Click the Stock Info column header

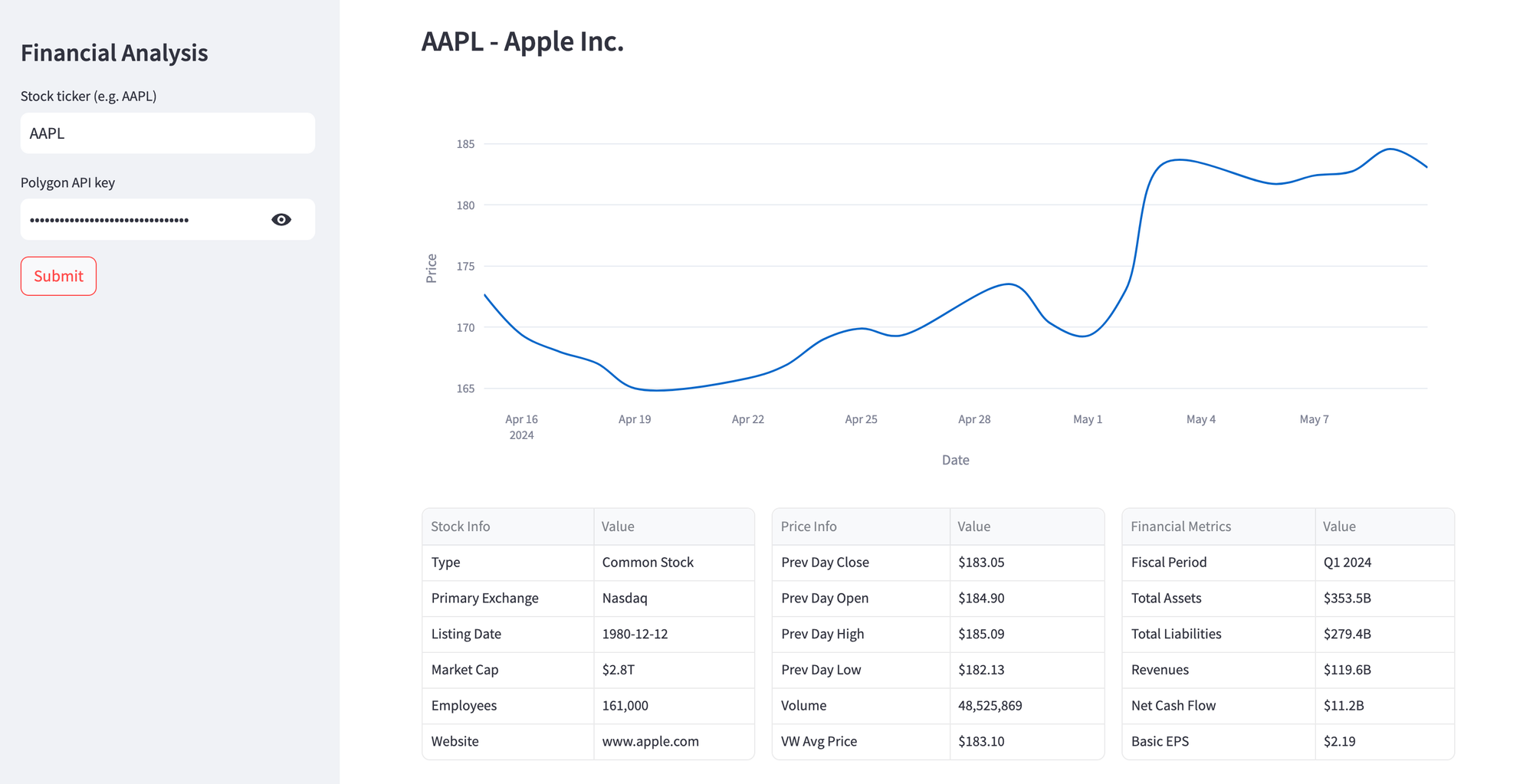point(460,526)
